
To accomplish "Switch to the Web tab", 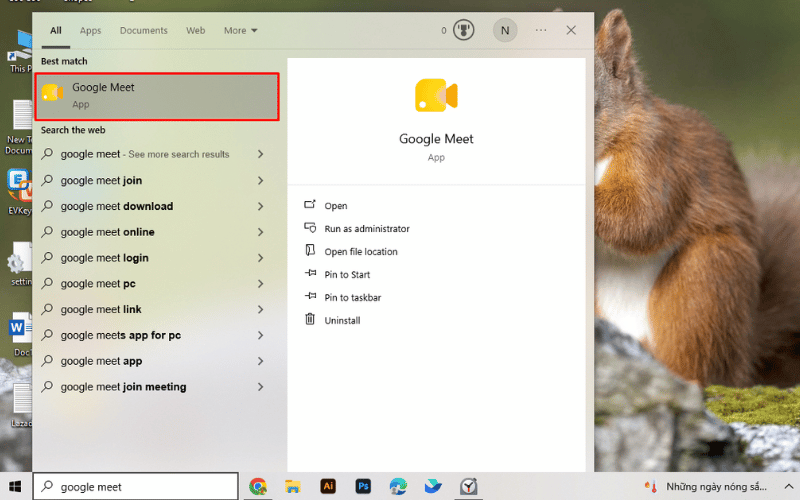I will tap(195, 31).
